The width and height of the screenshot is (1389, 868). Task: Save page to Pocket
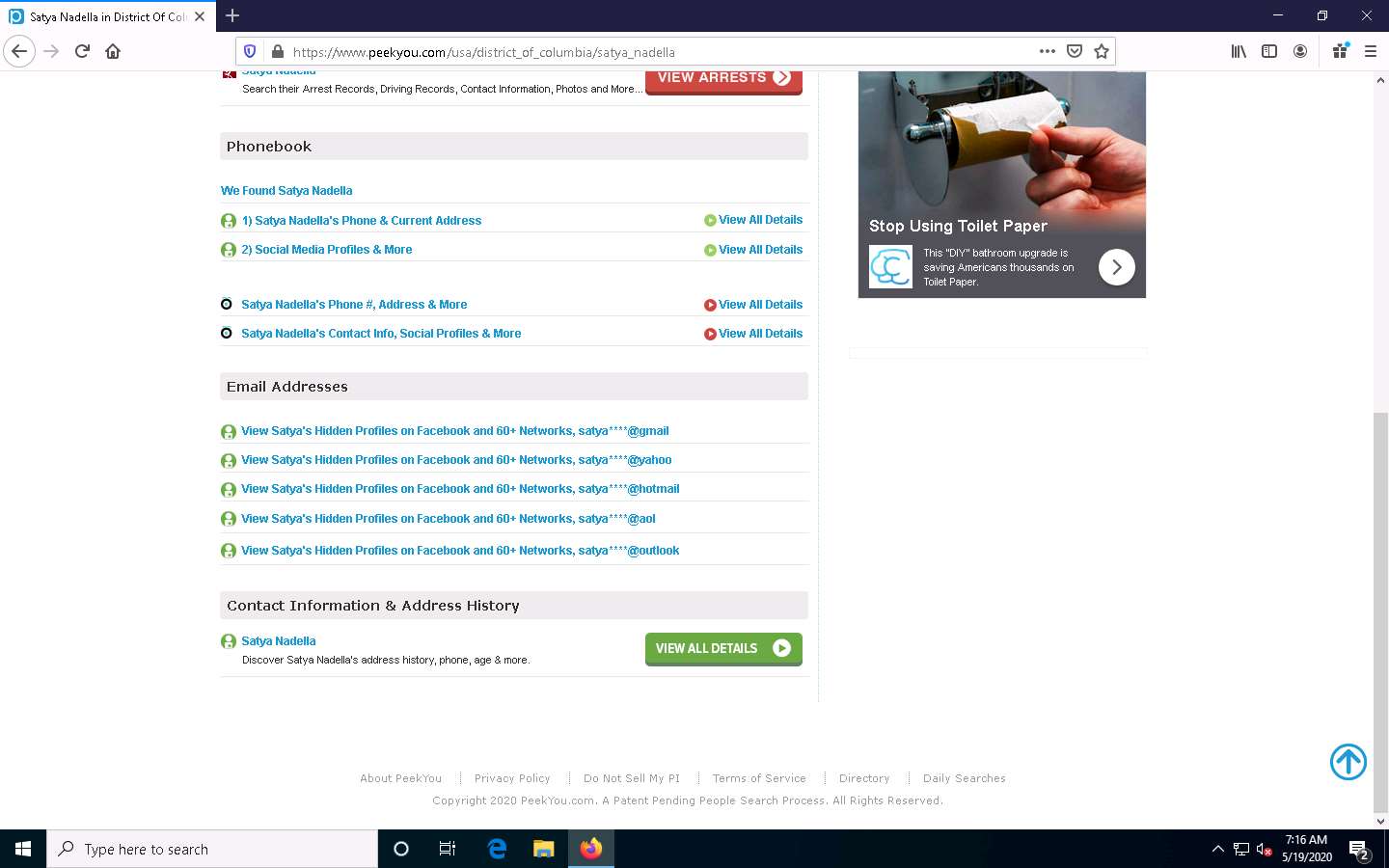pos(1075,51)
